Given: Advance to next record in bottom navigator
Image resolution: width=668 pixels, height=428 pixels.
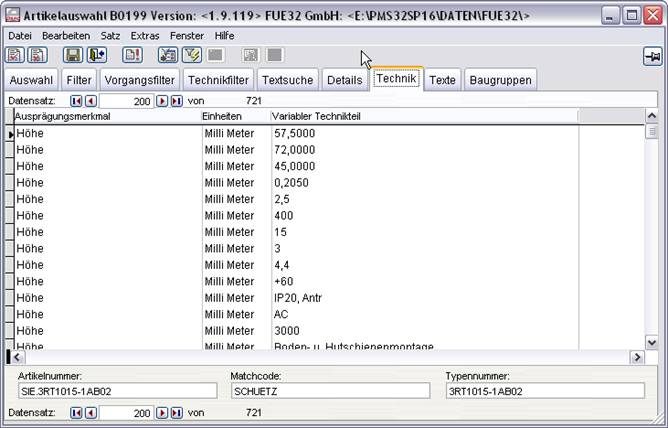Looking at the screenshot, I should tap(162, 412).
